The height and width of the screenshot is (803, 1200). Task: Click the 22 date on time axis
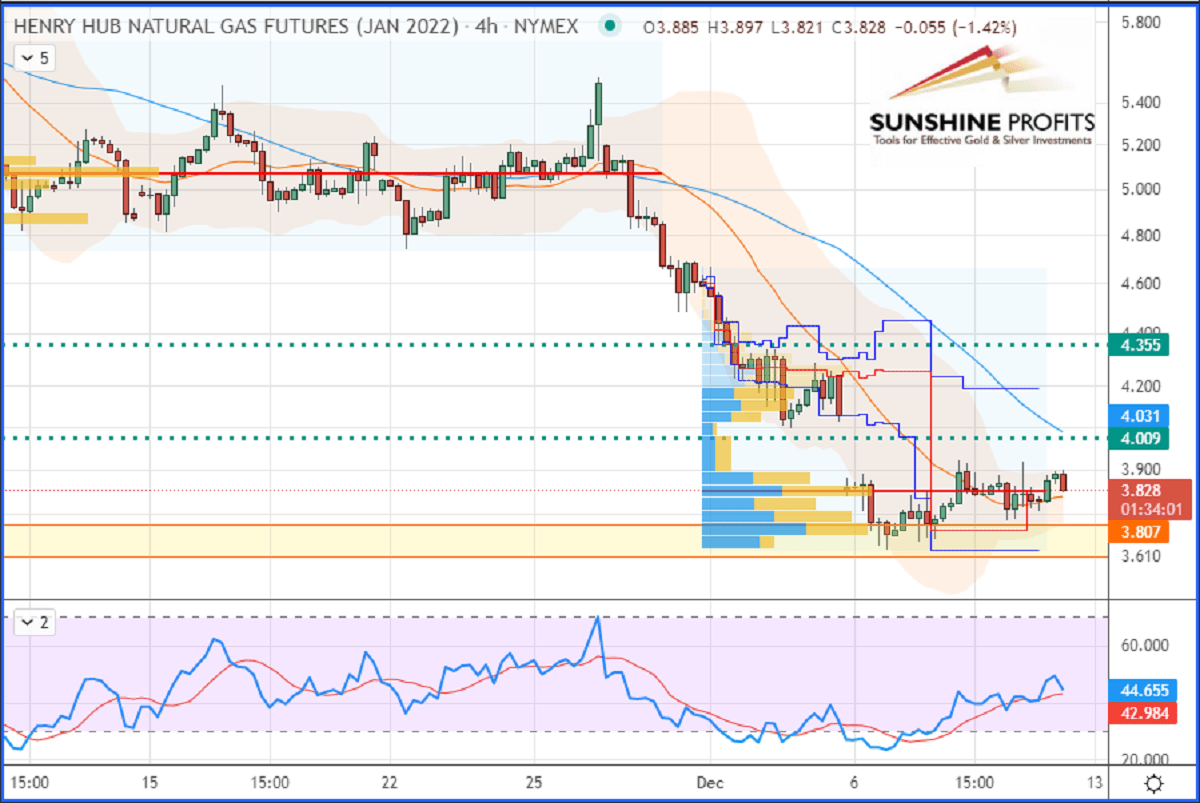[x=390, y=782]
